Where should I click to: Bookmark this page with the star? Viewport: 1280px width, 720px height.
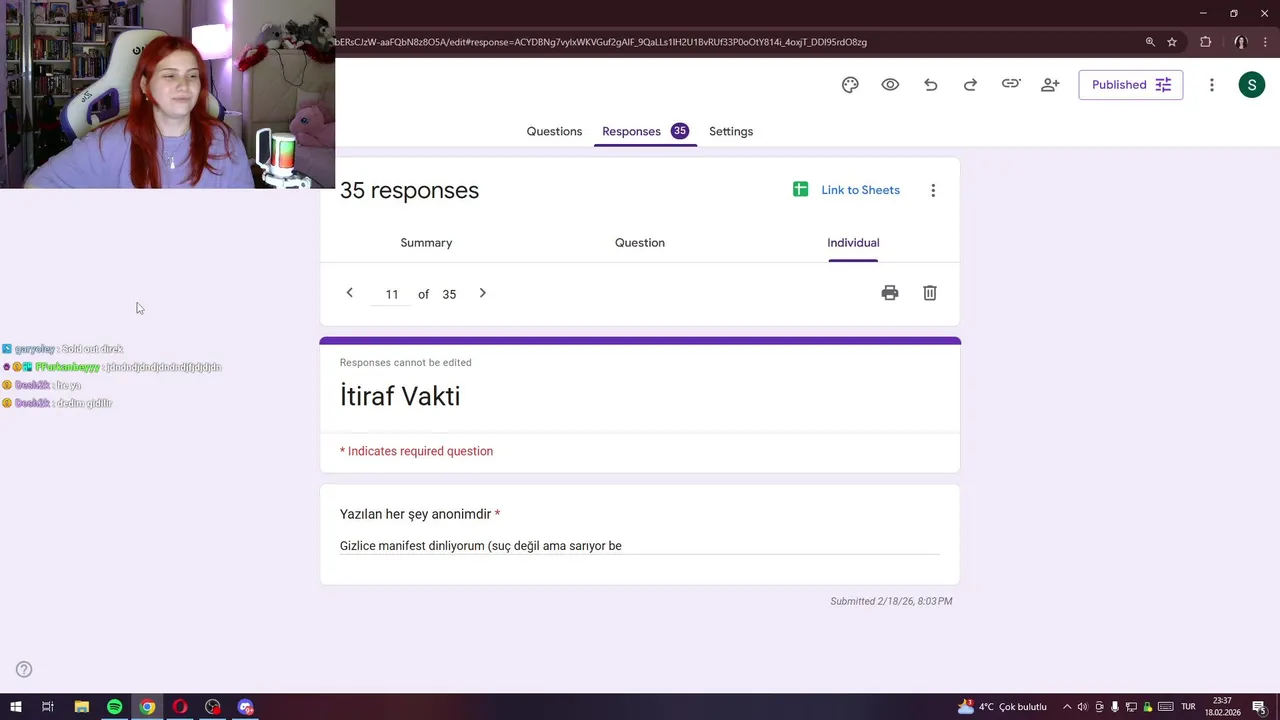1172,42
